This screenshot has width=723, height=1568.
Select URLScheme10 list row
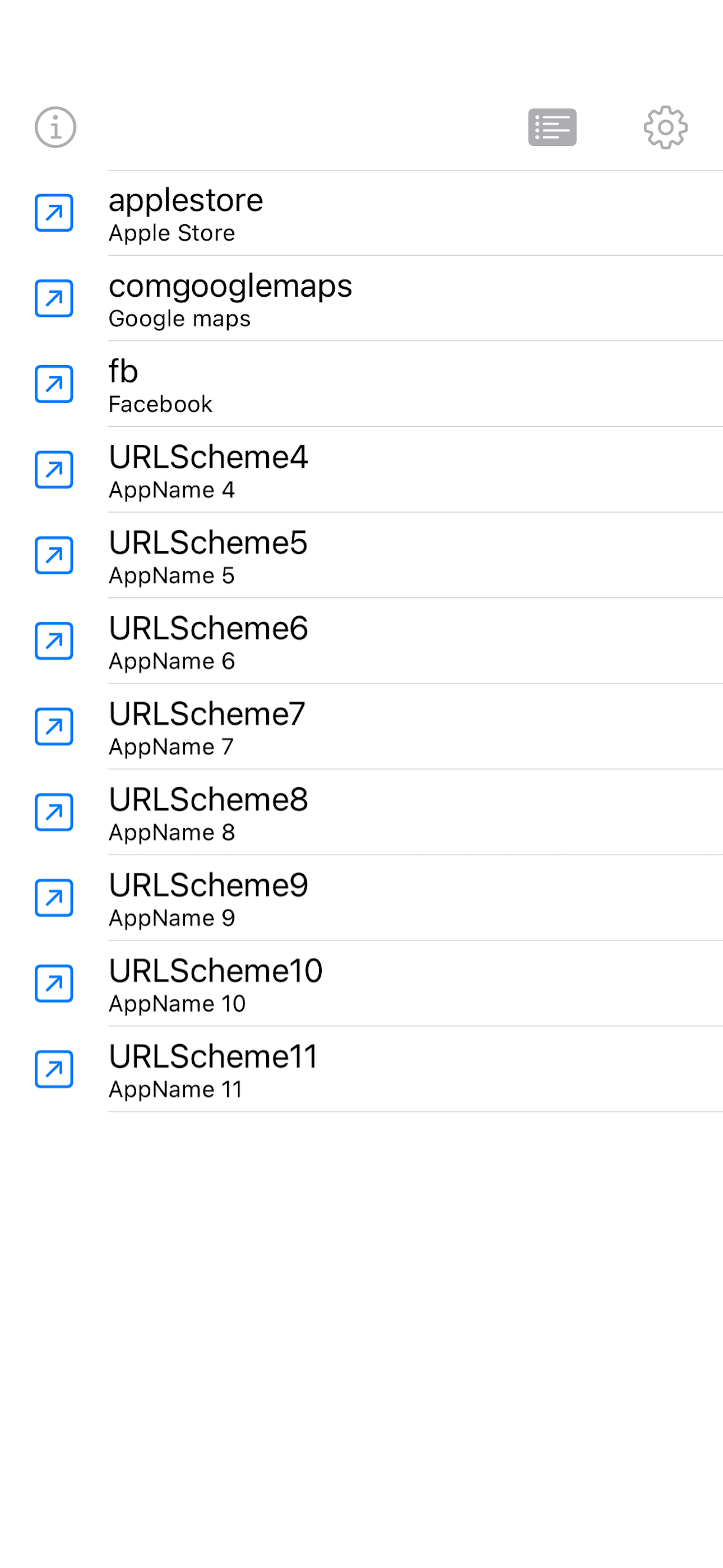pyautogui.click(x=416, y=984)
